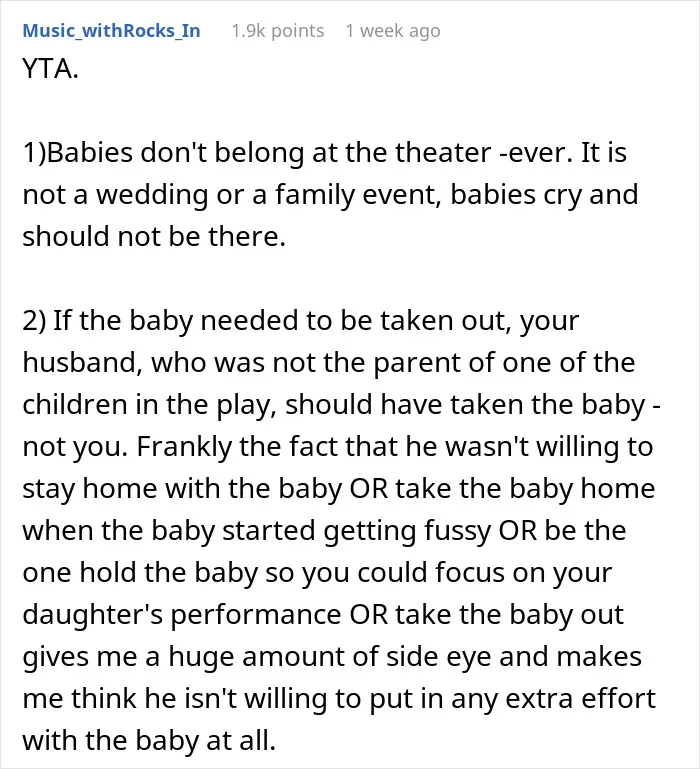Click the '2)' numbering at second point

[34, 321]
